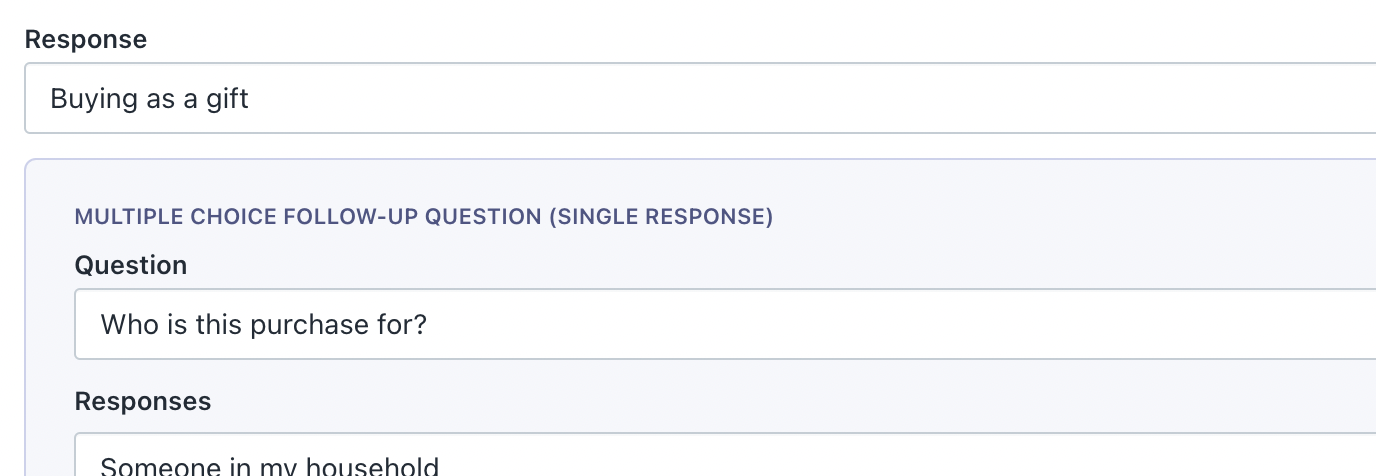Click the top "Response" label

86,39
